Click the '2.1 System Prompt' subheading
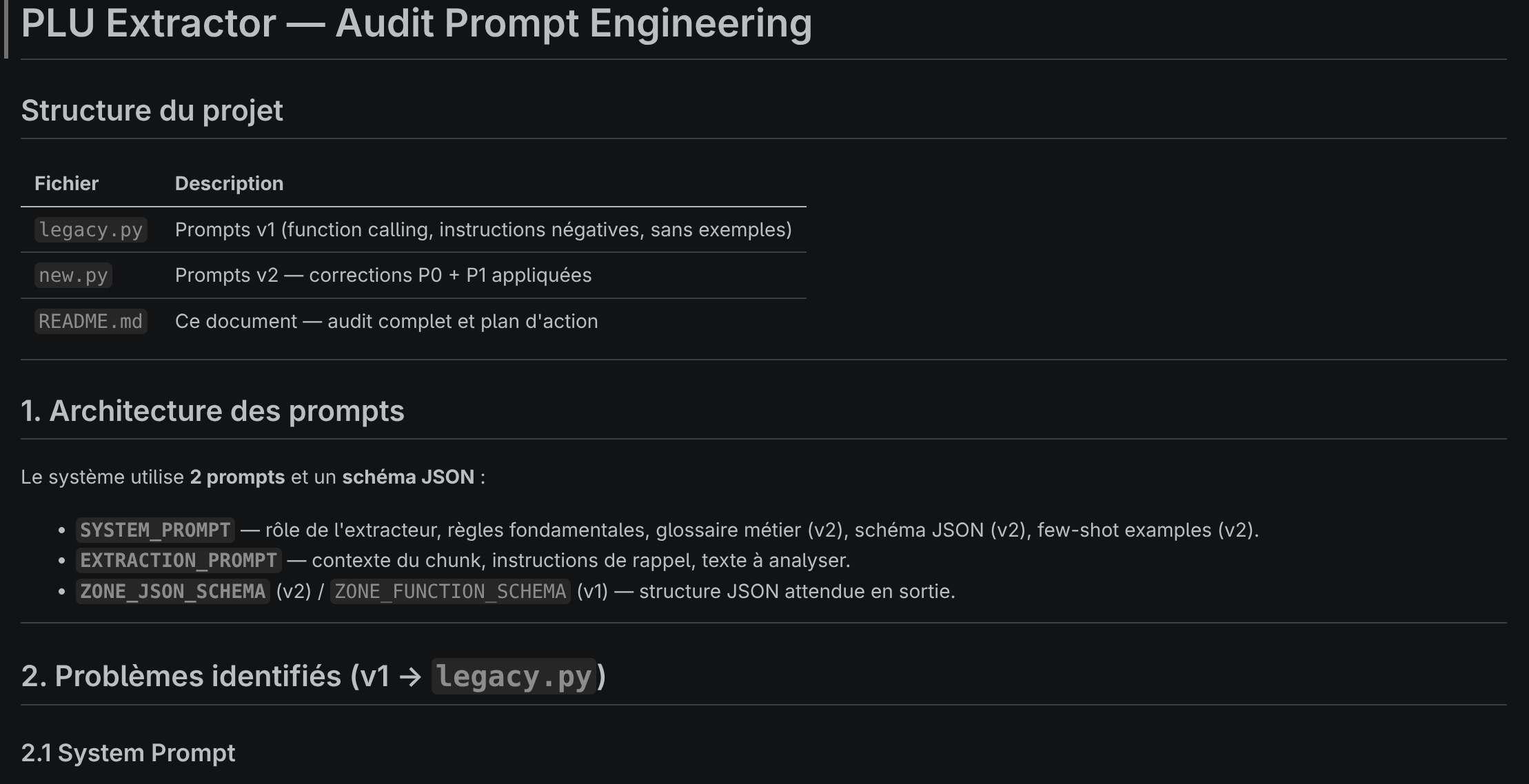The width and height of the screenshot is (1529, 784). pos(128,753)
